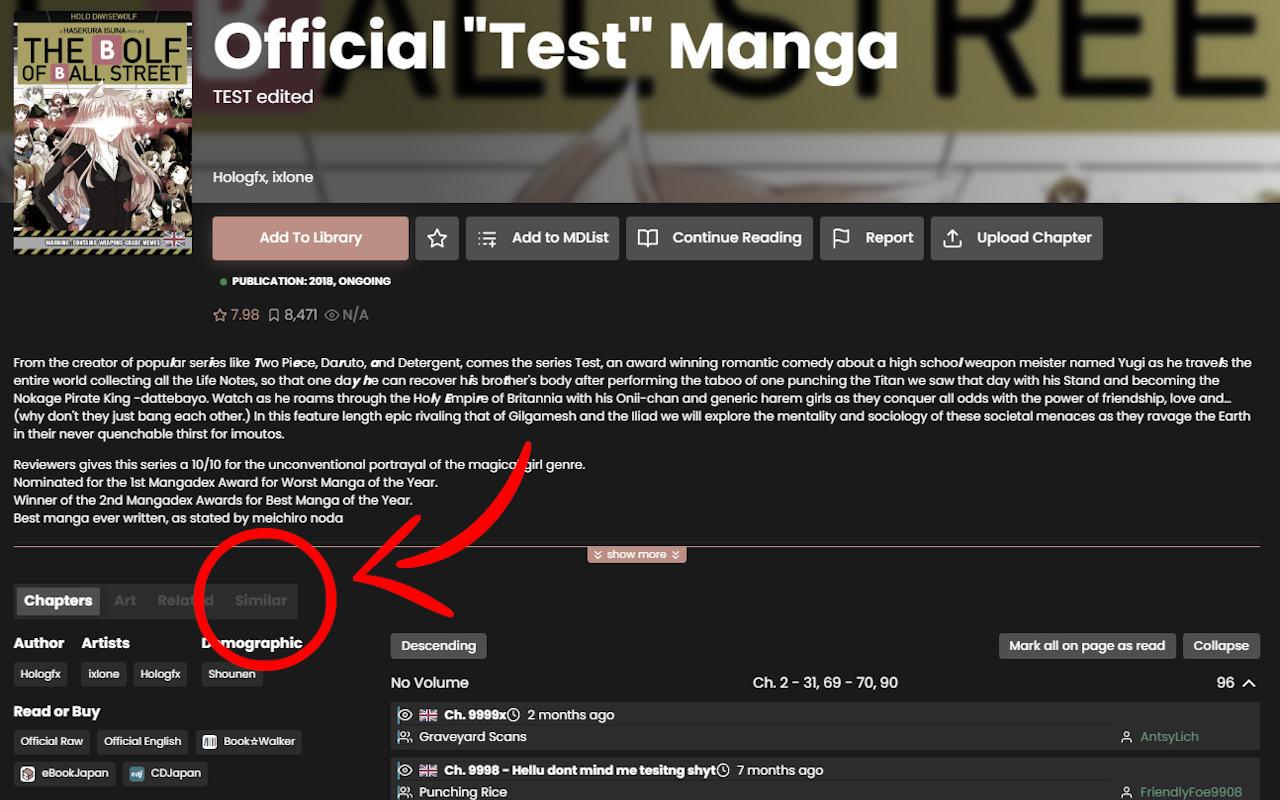Image resolution: width=1280 pixels, height=800 pixels.
Task: Open the CDJapan store link
Action: point(165,774)
